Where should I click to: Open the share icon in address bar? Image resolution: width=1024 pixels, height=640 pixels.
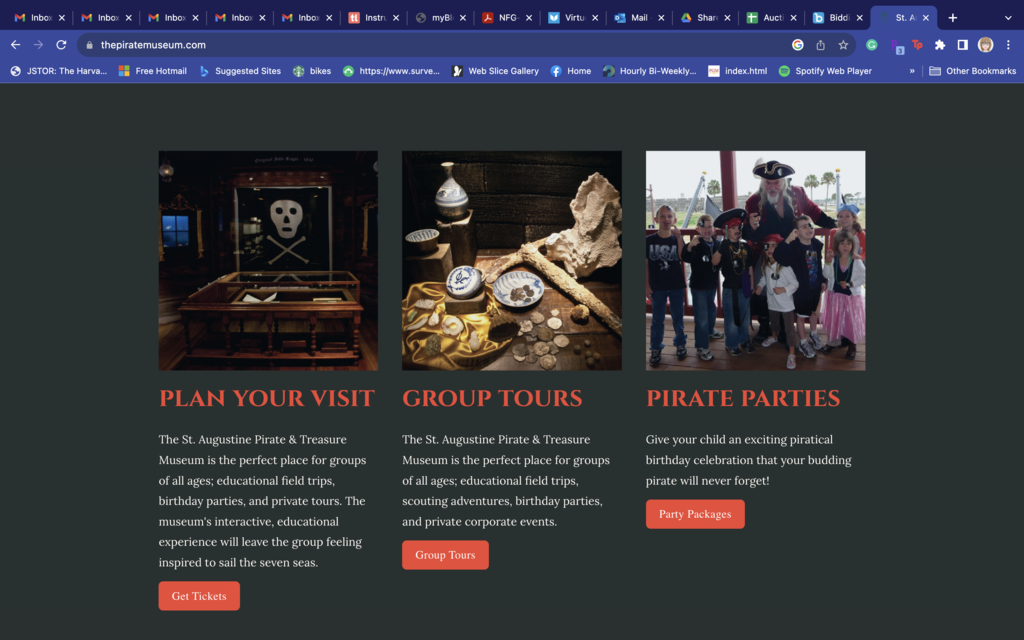click(820, 45)
